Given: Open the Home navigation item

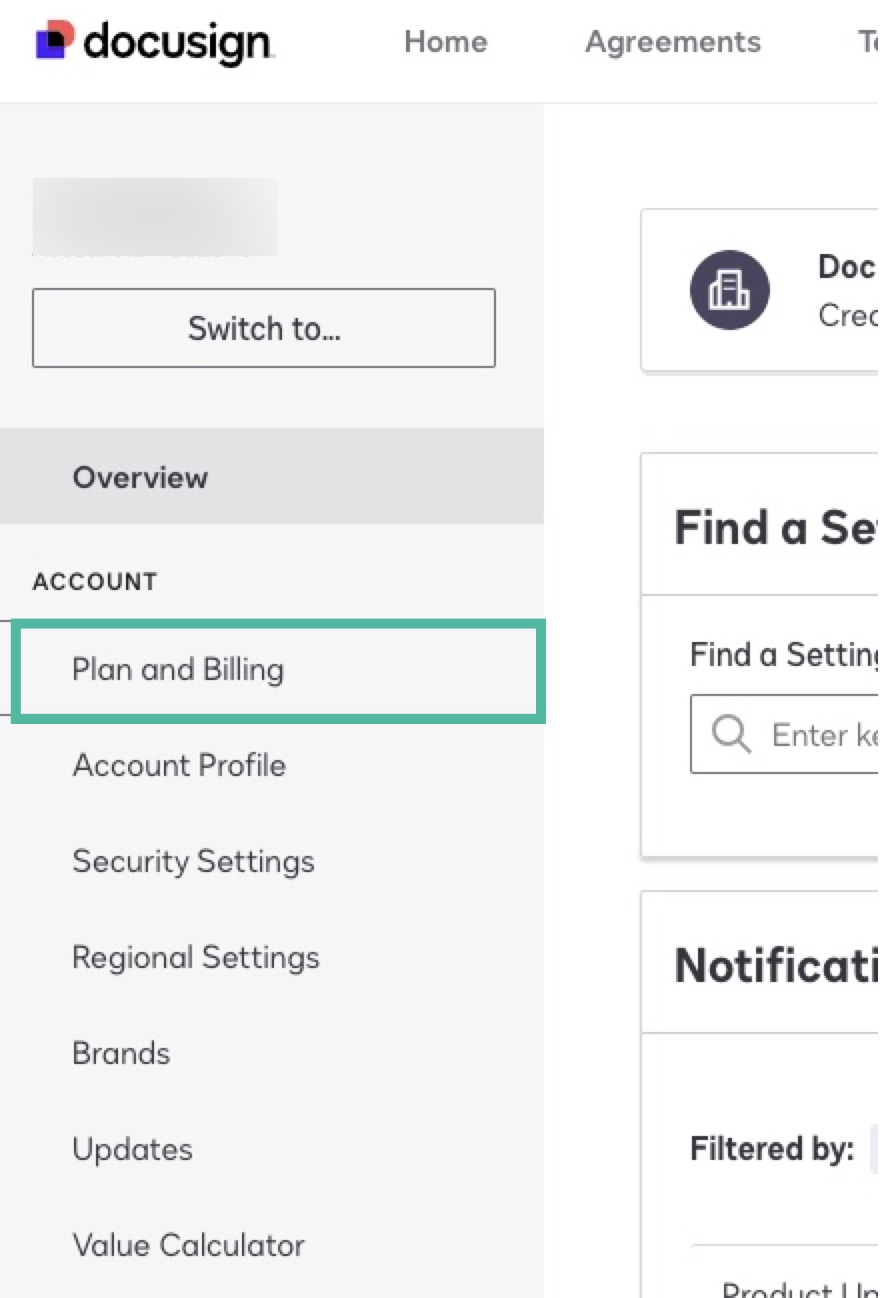Looking at the screenshot, I should pos(446,42).
